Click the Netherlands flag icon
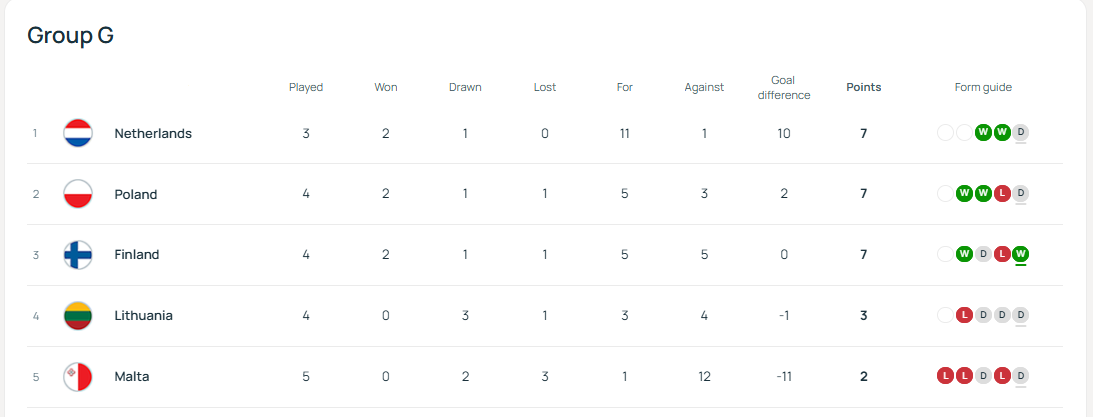 click(x=78, y=133)
